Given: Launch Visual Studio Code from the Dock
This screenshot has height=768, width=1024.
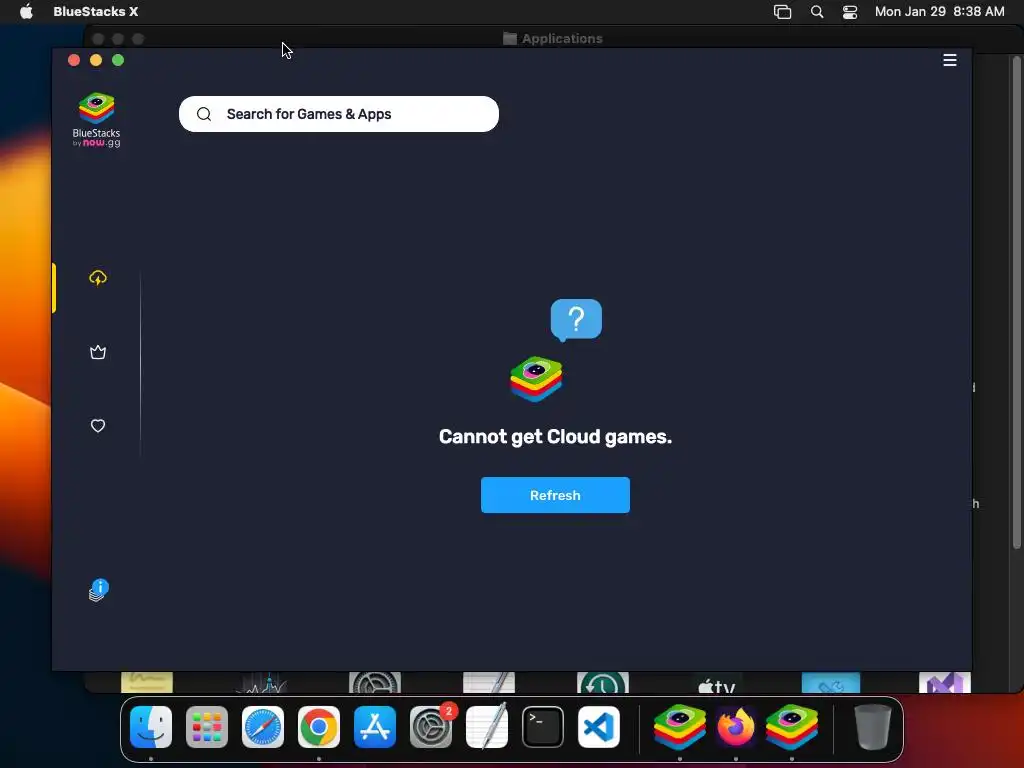Looking at the screenshot, I should coord(599,727).
